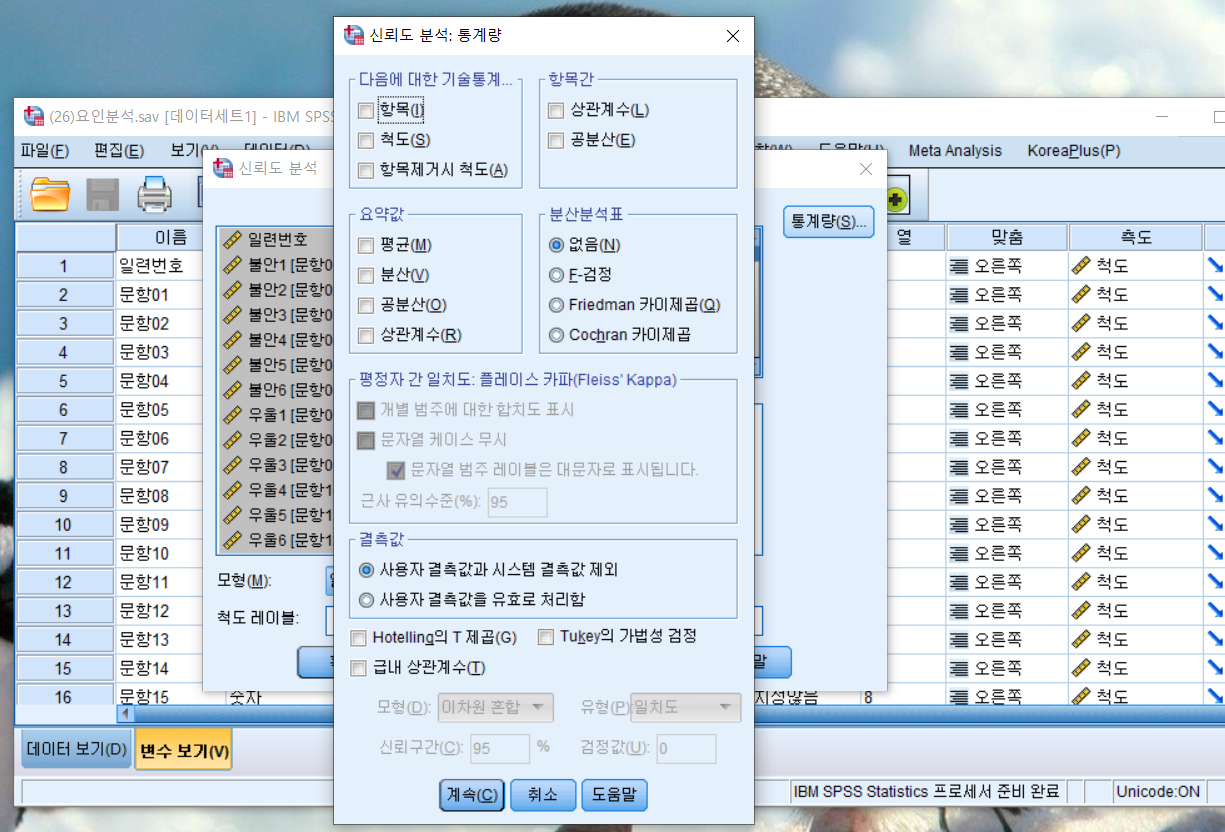Check inter-item 공분산(E) box
The image size is (1225, 832).
point(556,140)
